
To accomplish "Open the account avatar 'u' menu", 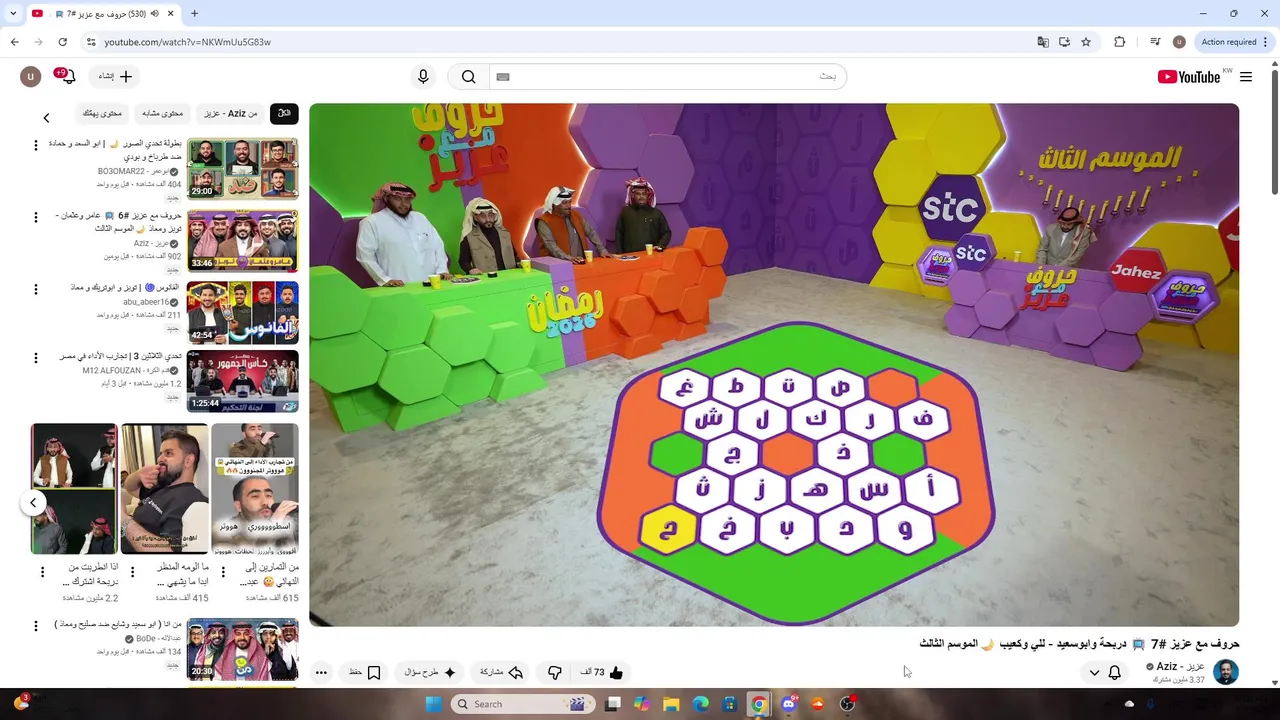I will tap(30, 77).
